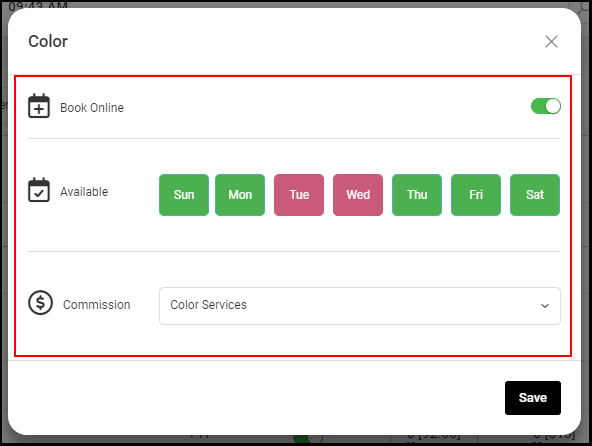Enable Tuesday availability
Screen dimensions: 592x446
pos(299,195)
